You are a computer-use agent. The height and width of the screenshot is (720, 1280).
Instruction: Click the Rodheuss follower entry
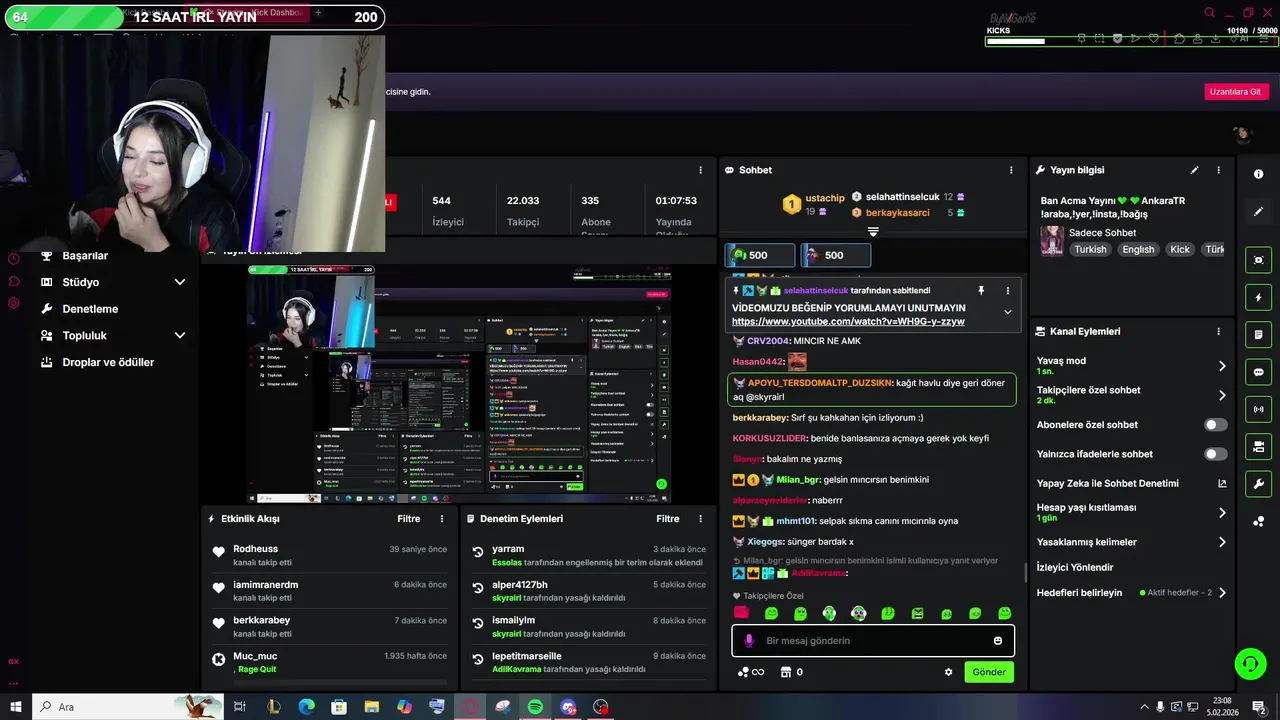329,556
